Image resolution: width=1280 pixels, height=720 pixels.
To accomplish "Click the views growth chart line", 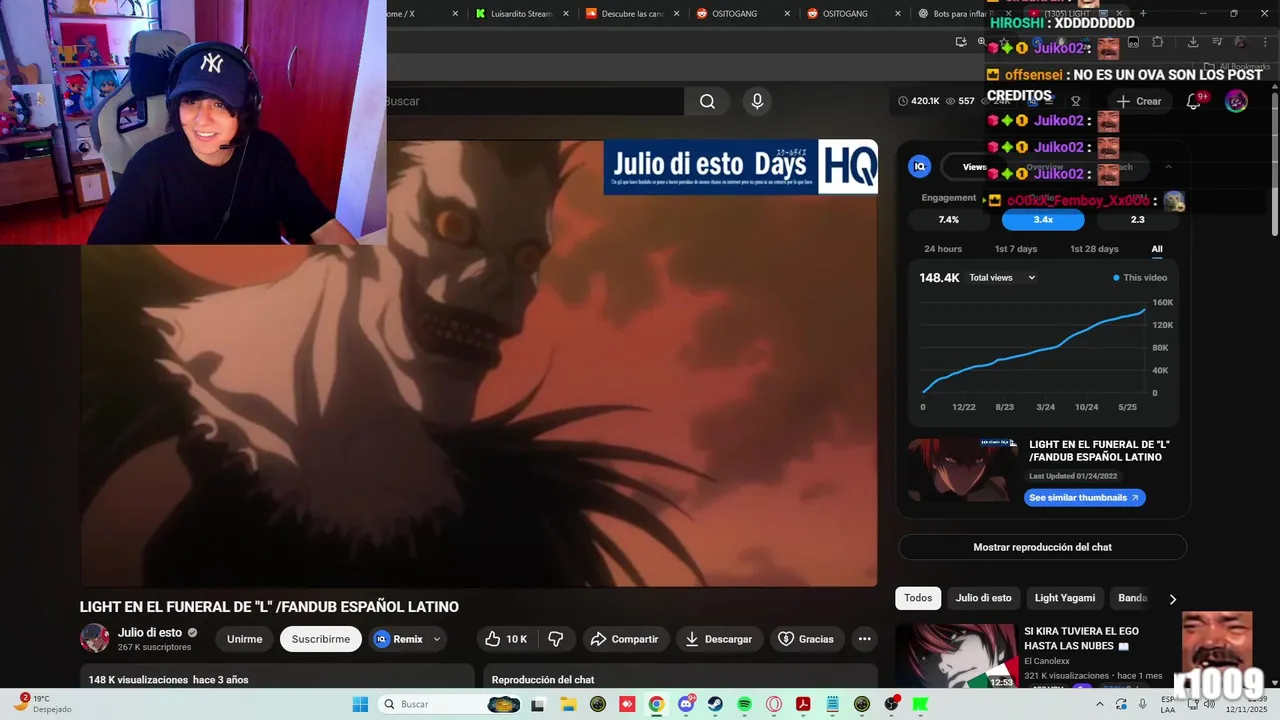I will [x=1034, y=350].
